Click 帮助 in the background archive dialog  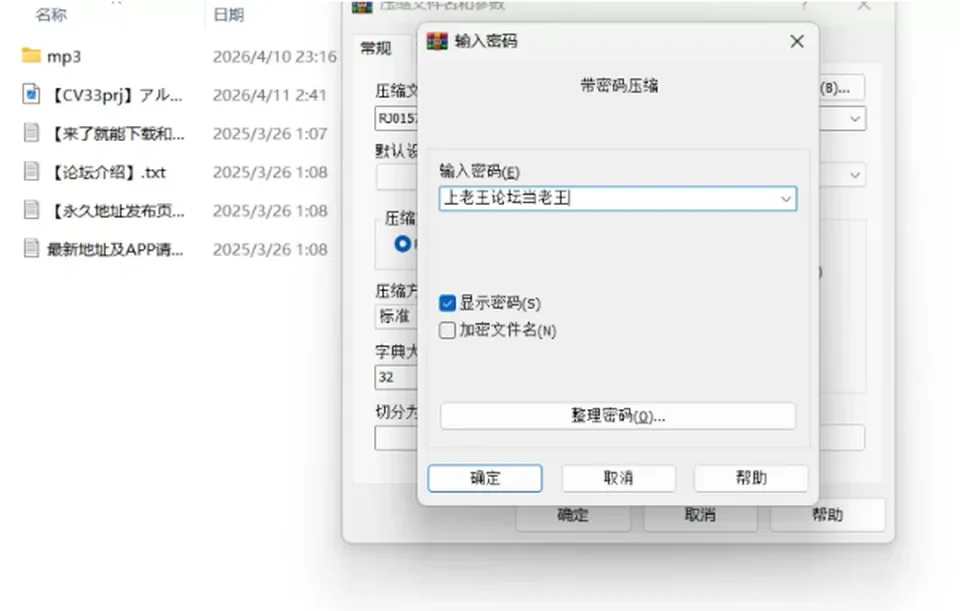[x=828, y=515]
